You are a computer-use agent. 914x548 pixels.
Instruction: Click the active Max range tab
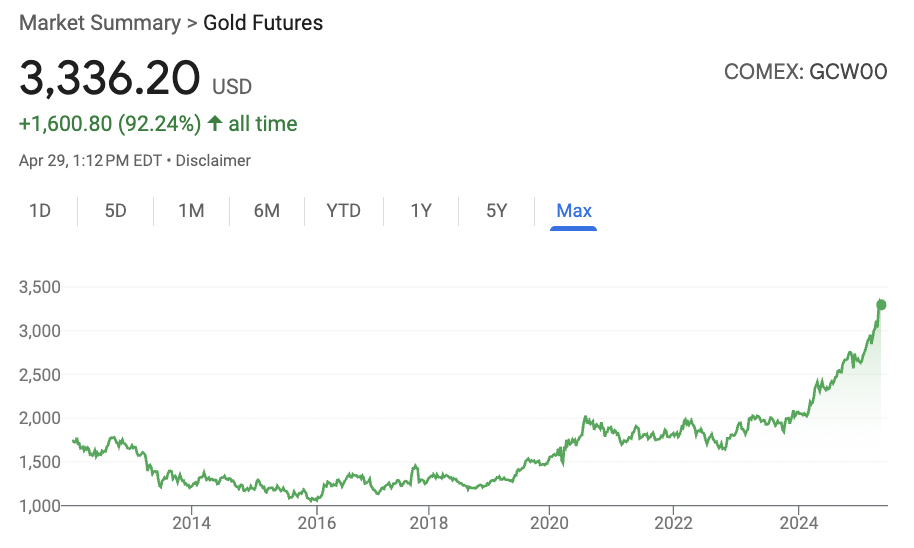click(574, 210)
